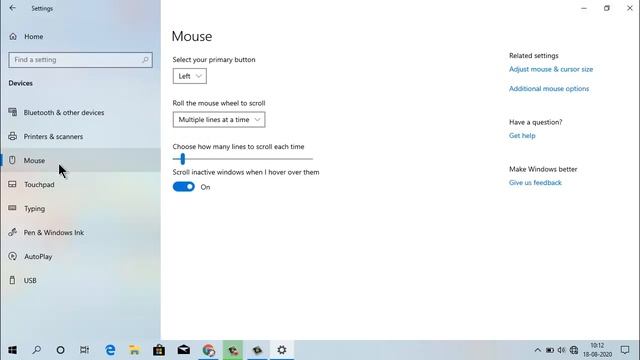Launch Microsoft Edge from the taskbar

pos(110,350)
